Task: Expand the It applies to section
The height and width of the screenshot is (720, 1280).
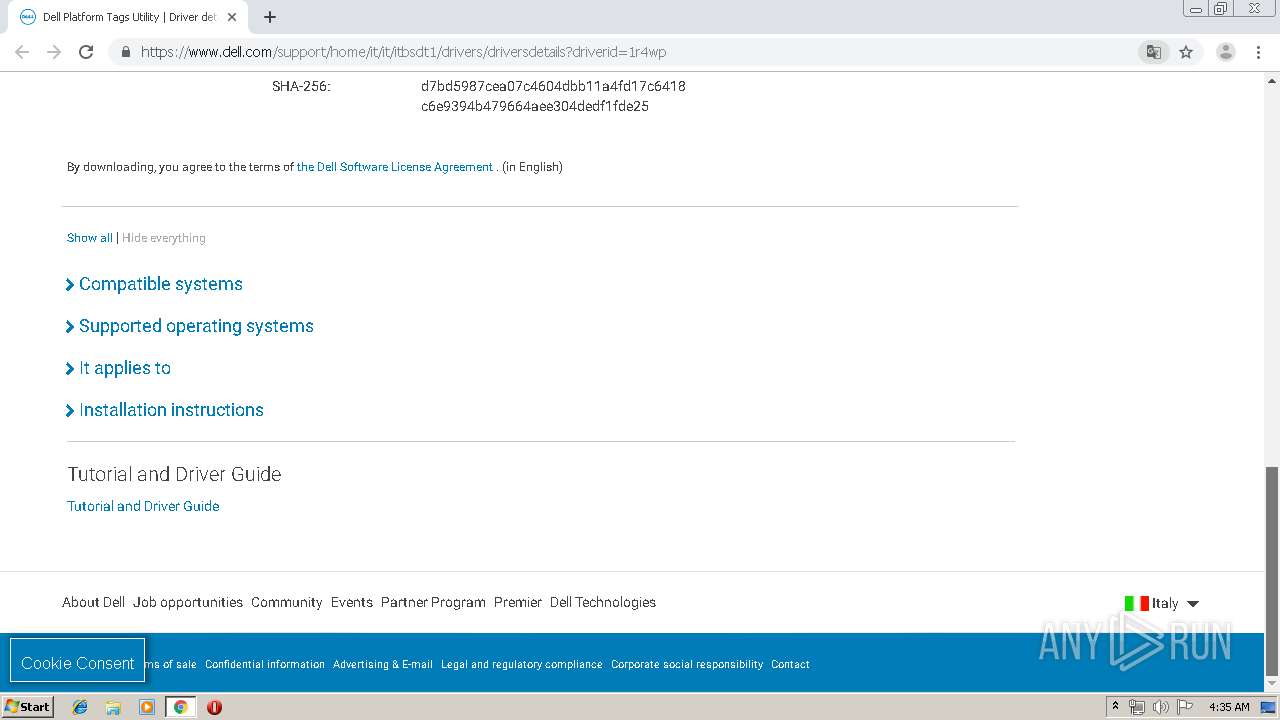Action: click(x=118, y=368)
